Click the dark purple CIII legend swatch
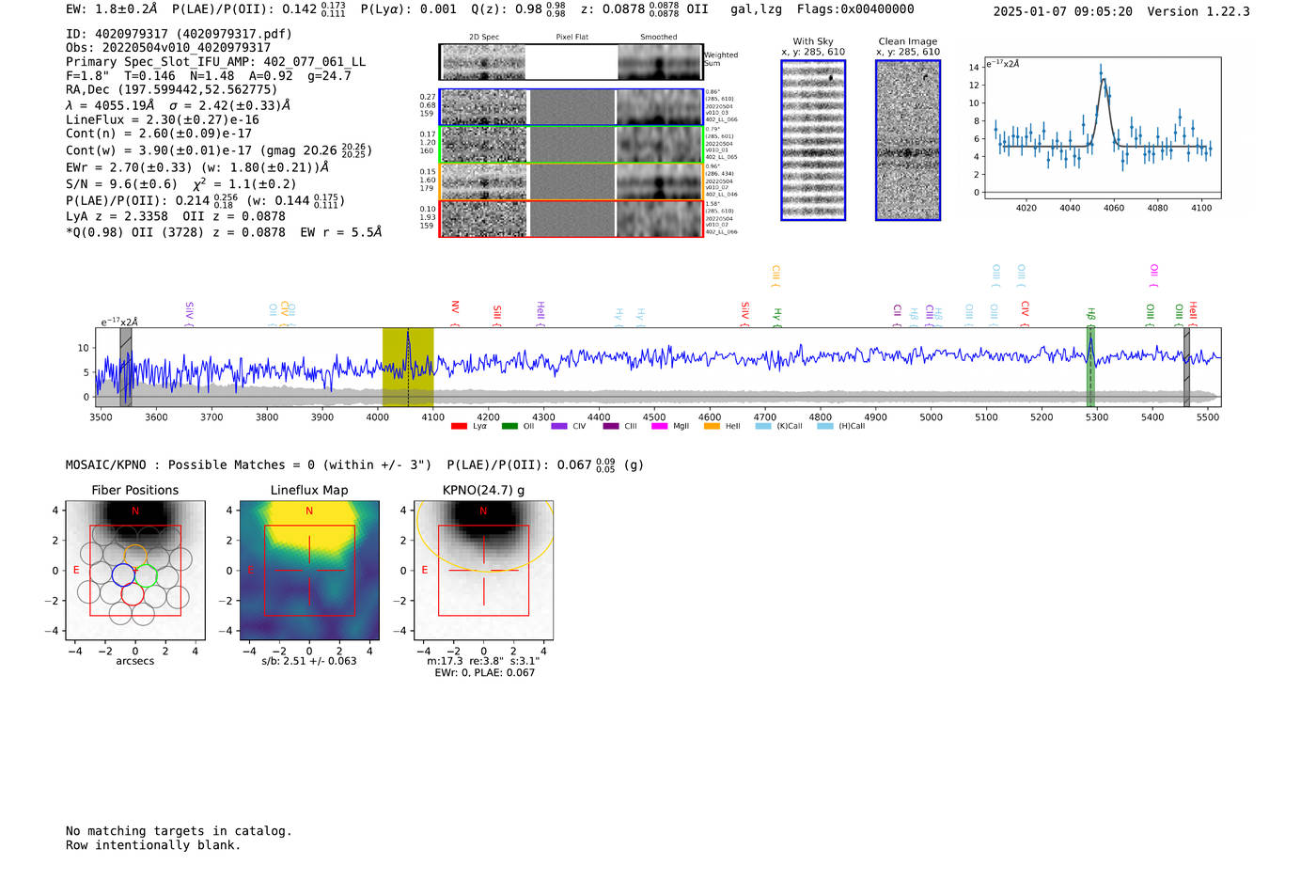This screenshot has height=896, width=1316. coord(611,426)
